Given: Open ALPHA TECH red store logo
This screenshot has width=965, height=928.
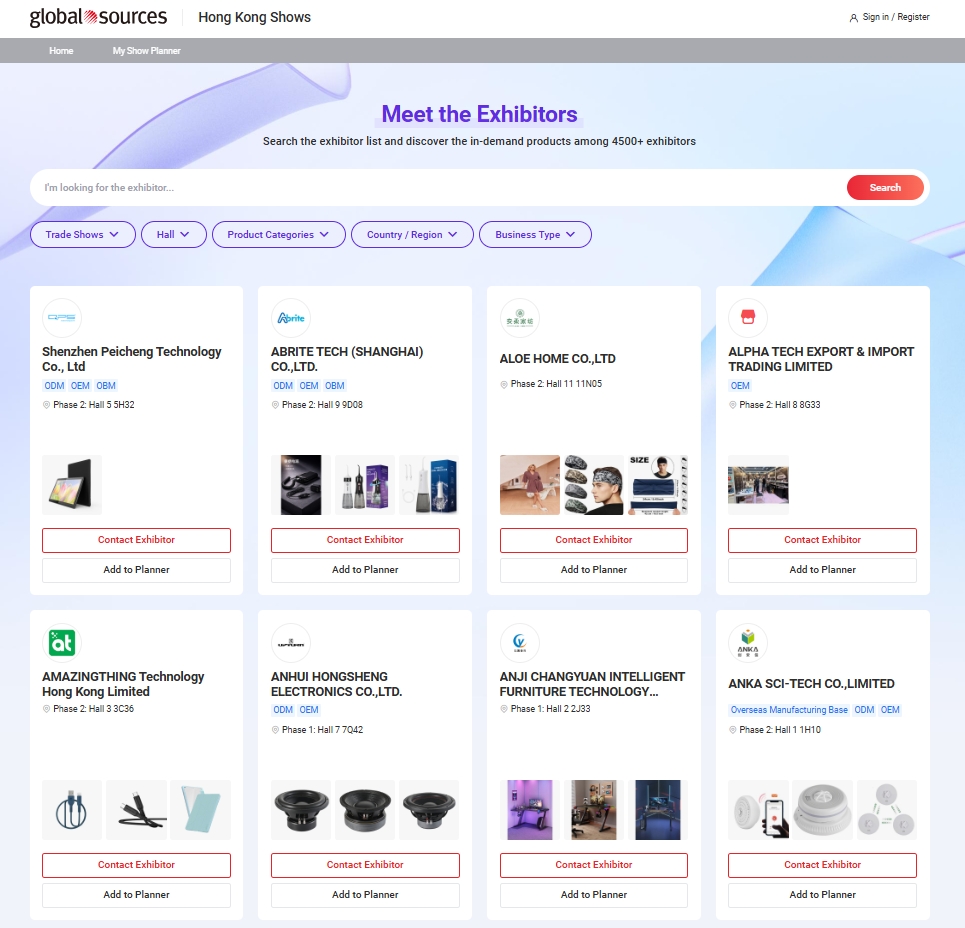Looking at the screenshot, I should pos(748,318).
